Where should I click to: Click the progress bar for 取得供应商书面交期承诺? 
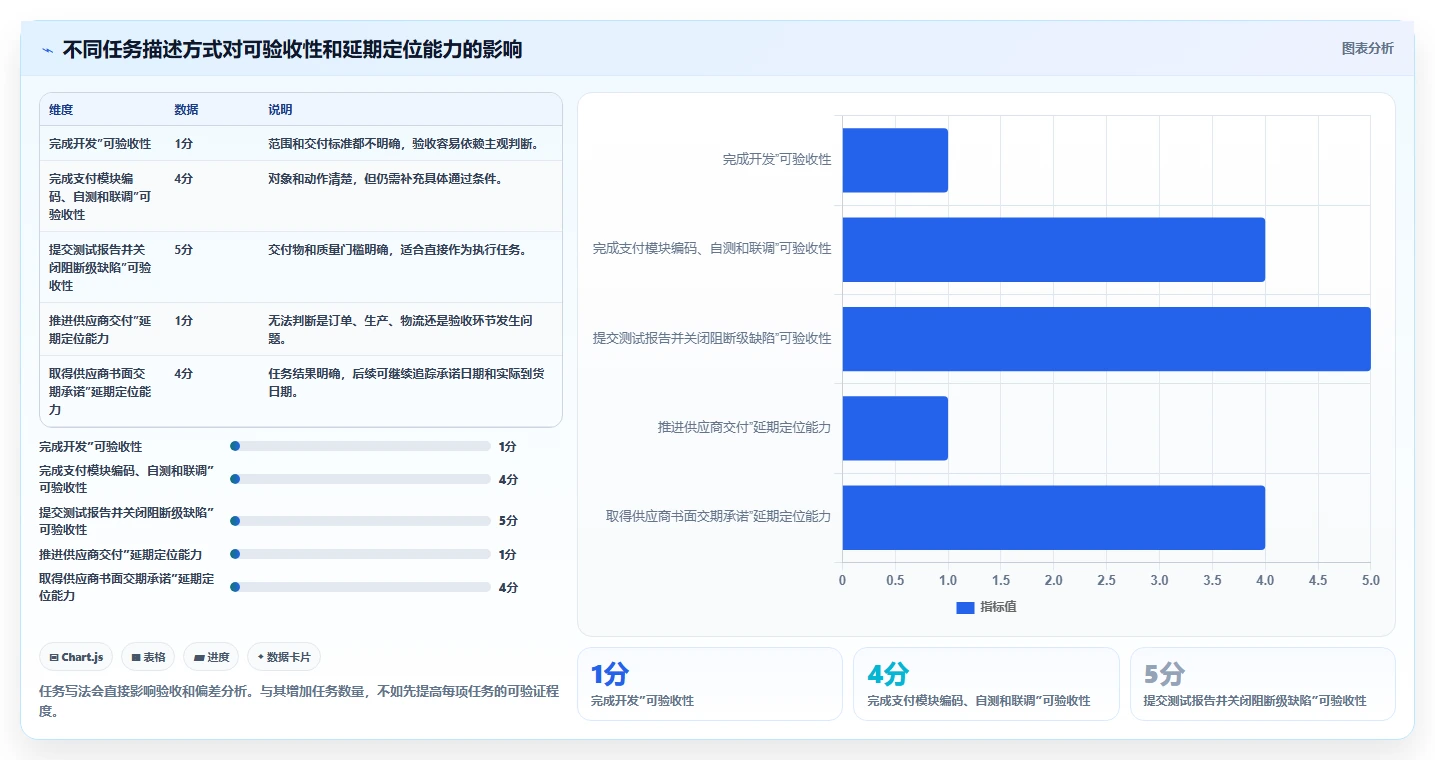click(361, 587)
